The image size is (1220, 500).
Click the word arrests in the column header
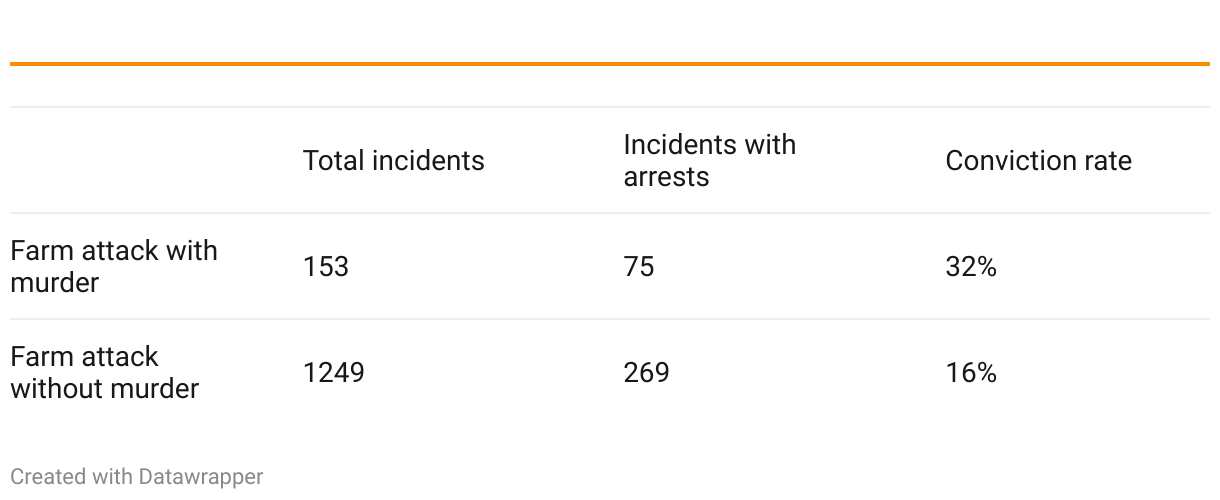(x=666, y=177)
